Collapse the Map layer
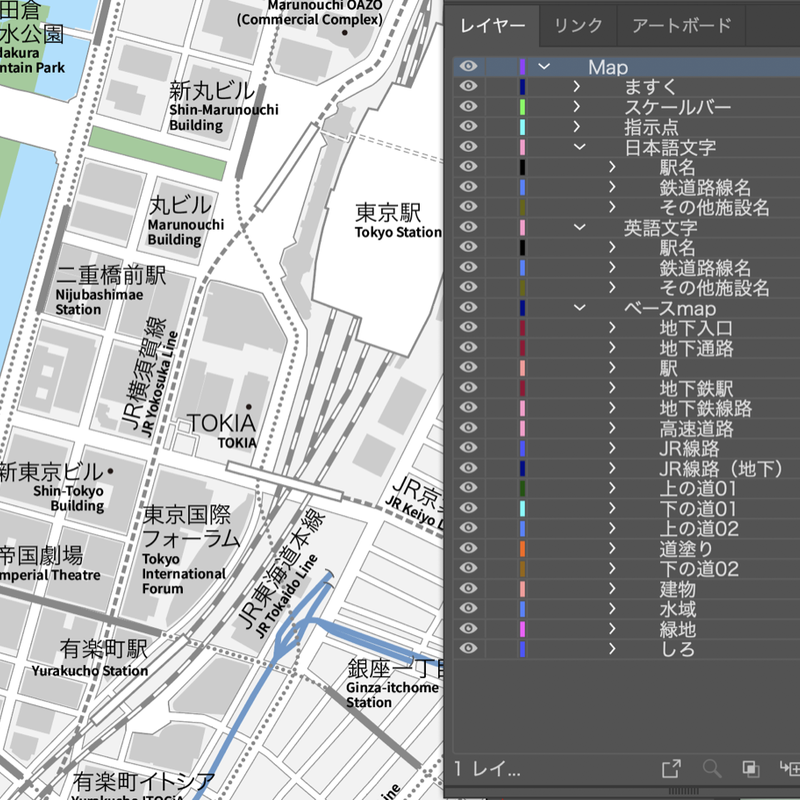Screen dimensions: 800x800 click(x=545, y=67)
